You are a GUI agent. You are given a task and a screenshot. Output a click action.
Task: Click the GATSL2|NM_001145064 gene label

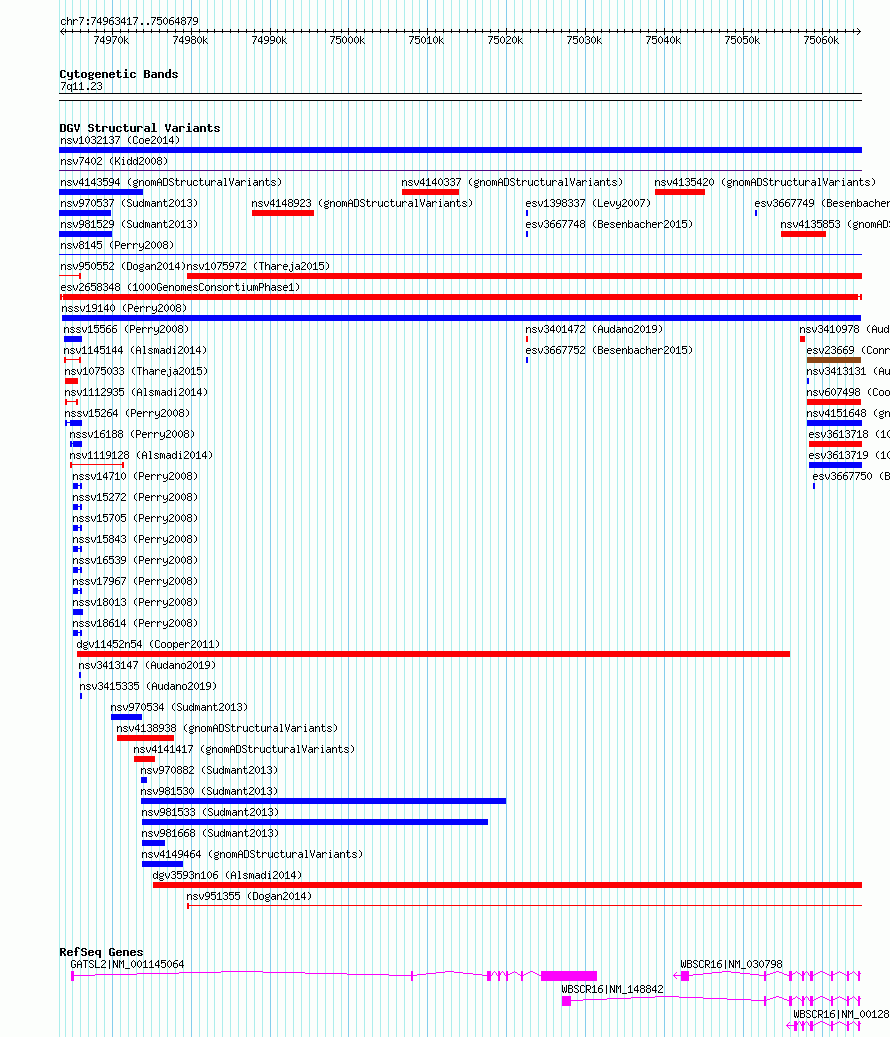coord(128,965)
